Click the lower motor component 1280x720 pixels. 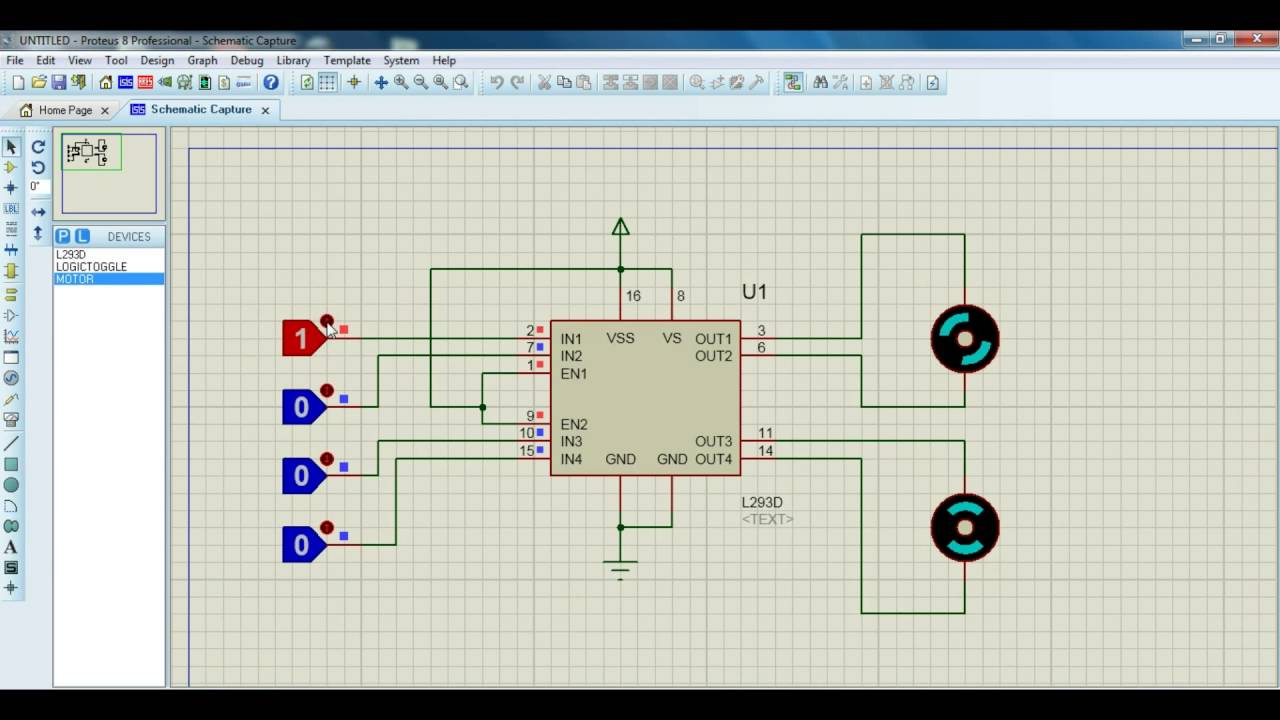[965, 527]
